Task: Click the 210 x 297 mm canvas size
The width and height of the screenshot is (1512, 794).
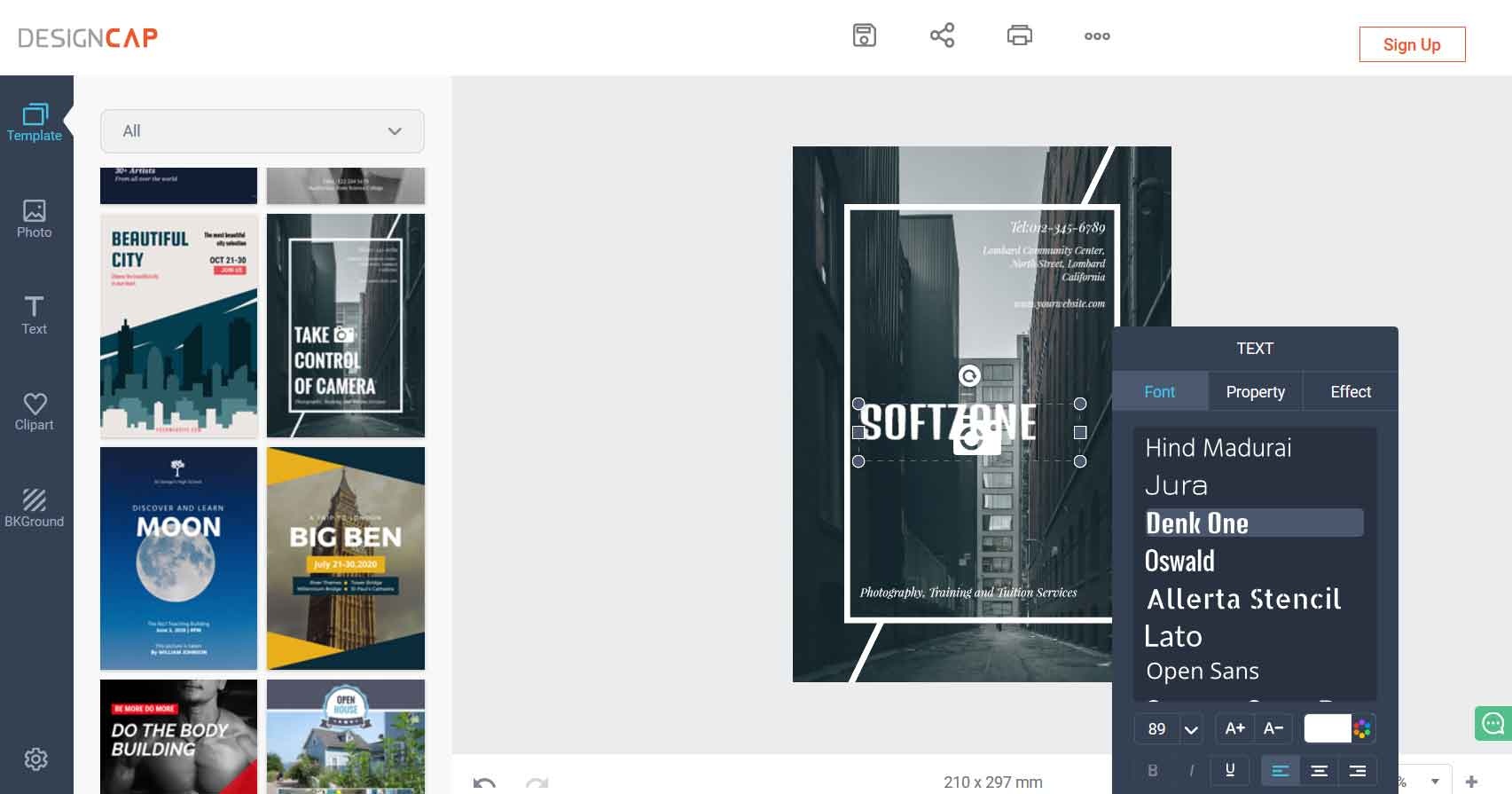Action: tap(993, 782)
